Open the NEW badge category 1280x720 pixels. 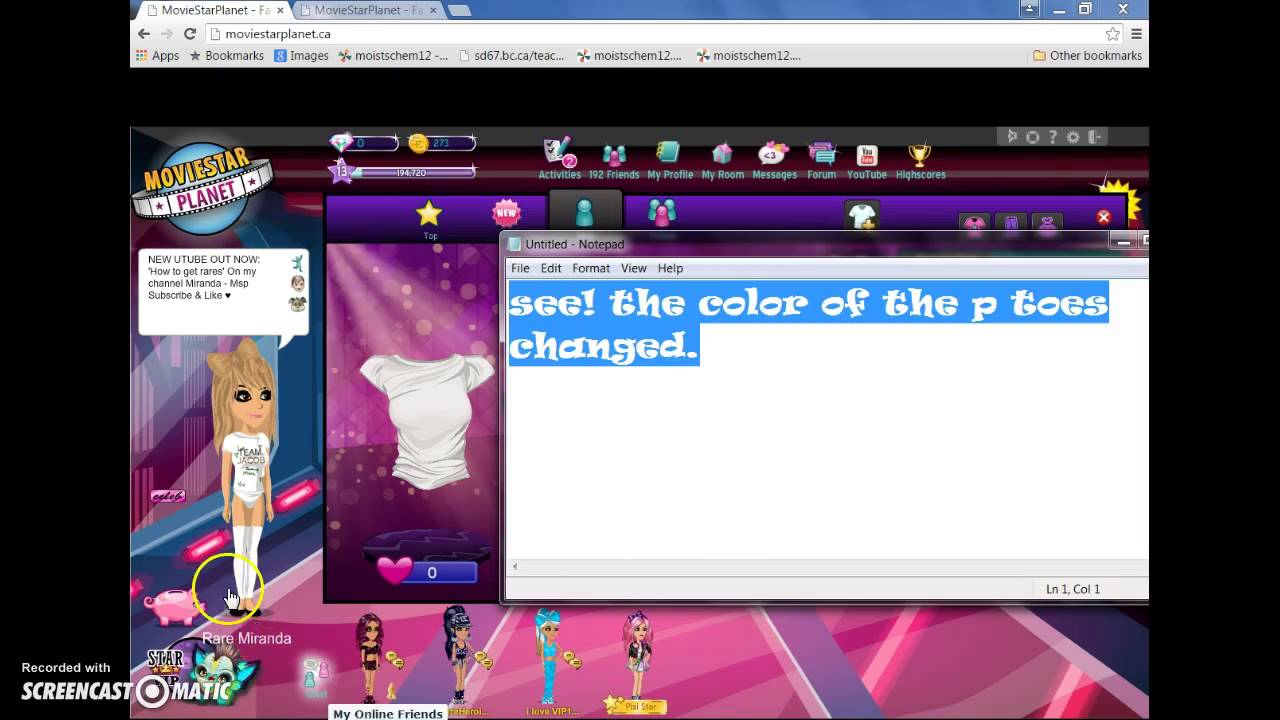507,212
